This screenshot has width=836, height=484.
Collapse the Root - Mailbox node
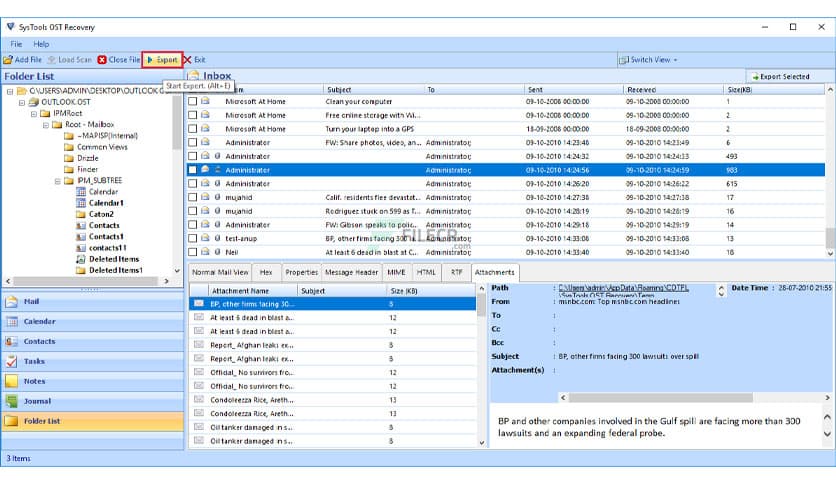click(x=45, y=125)
